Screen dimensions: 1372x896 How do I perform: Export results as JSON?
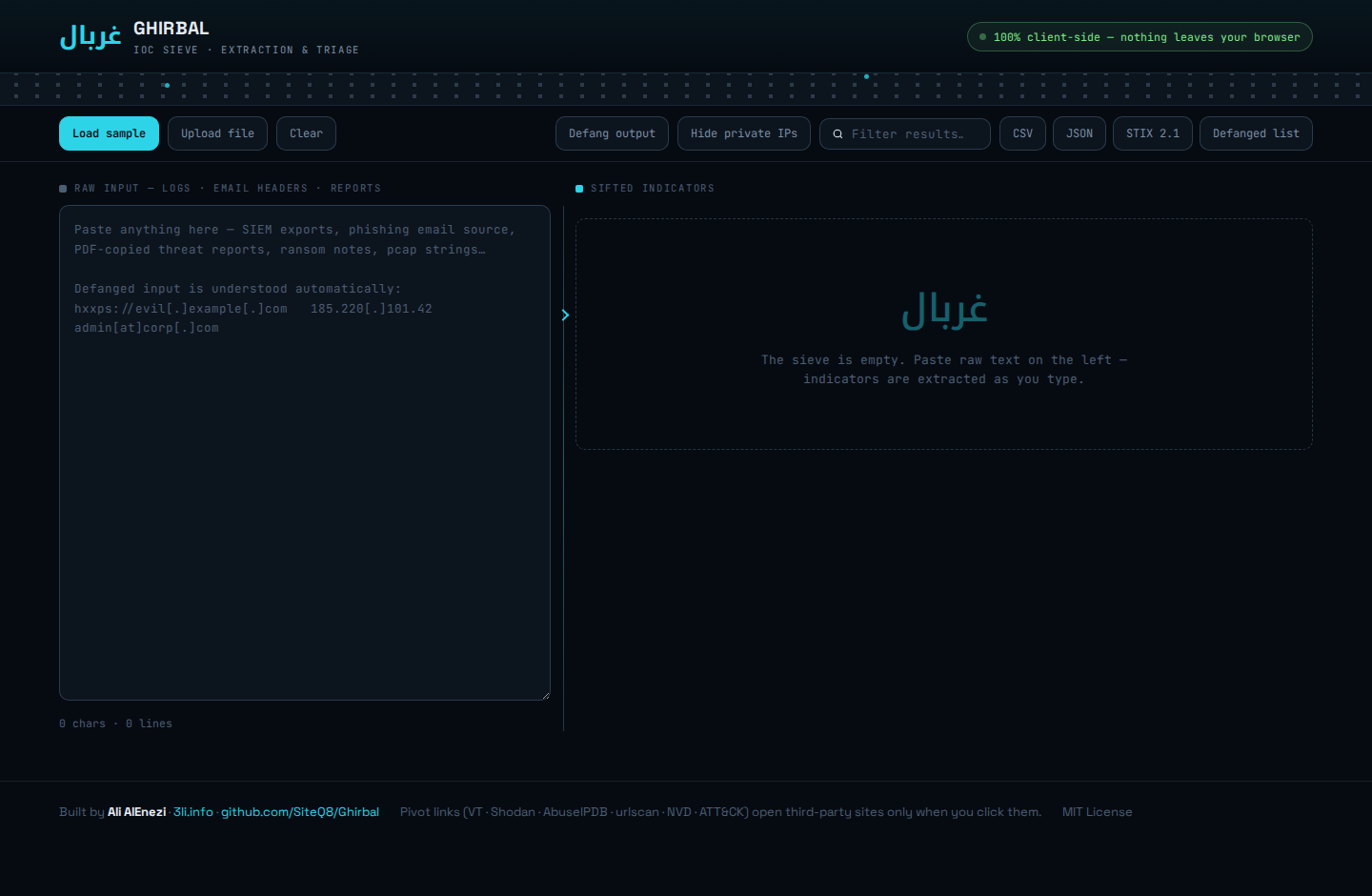pyautogui.click(x=1079, y=133)
